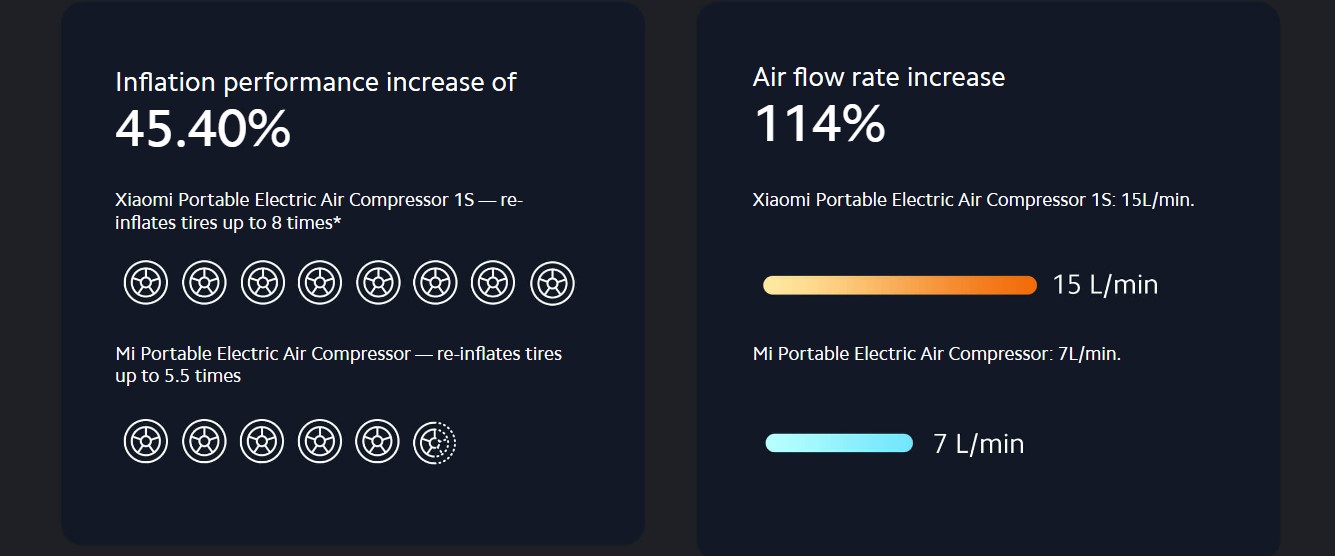This screenshot has height=556, width=1335.
Task: Click the "re-inflates tires up to 5.5 times" description
Action: (338, 365)
